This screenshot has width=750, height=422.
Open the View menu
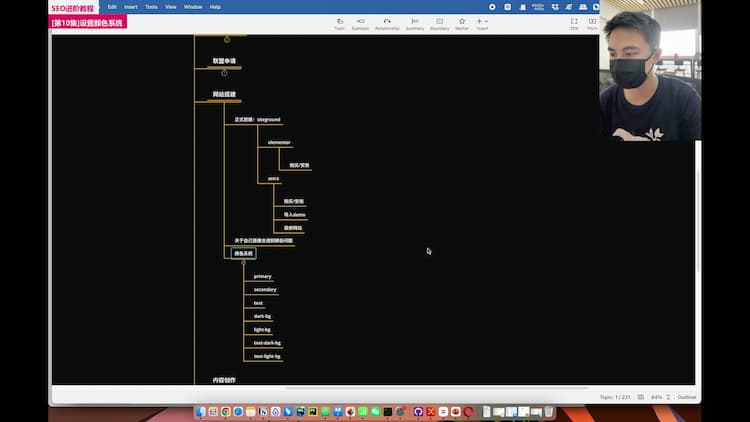click(x=171, y=7)
